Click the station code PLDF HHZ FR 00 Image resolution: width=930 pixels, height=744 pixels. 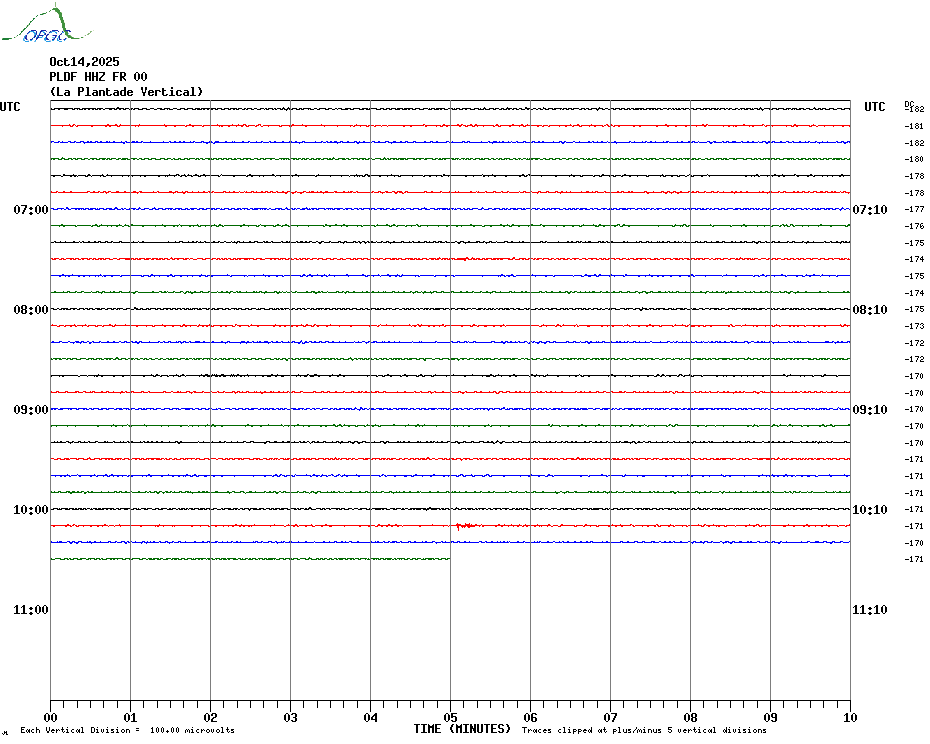[98, 77]
